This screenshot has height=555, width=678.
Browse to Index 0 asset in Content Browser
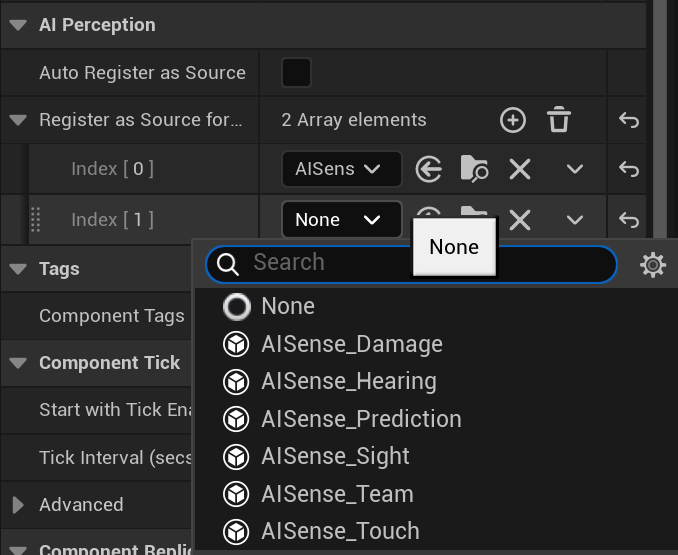pyautogui.click(x=474, y=169)
